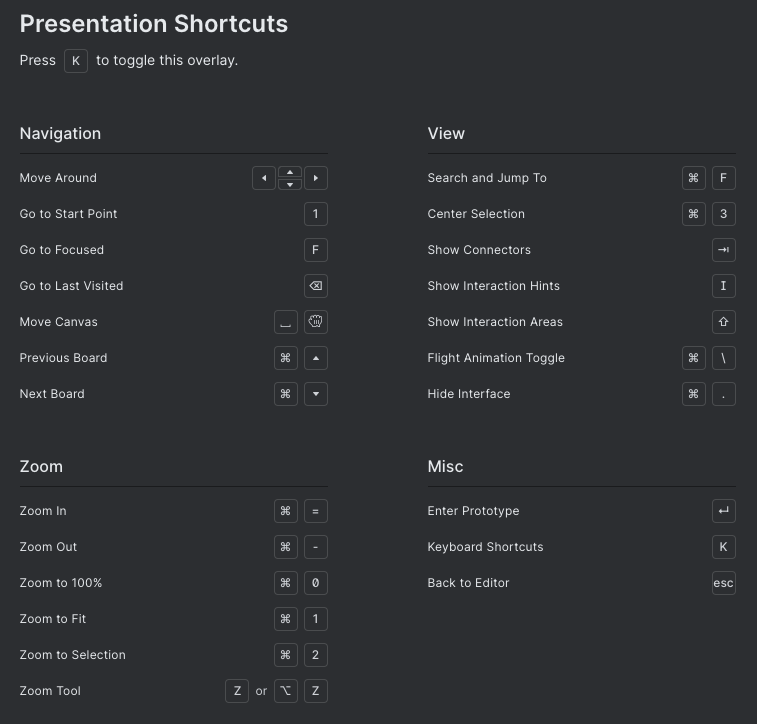
Task: Click the option key icon in the Zoom Tool row
Action: point(286,691)
